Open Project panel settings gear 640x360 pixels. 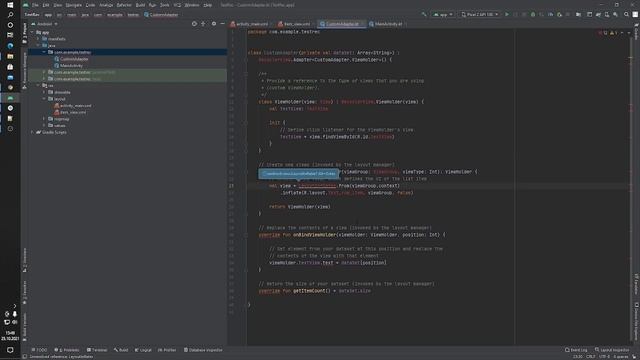click(x=214, y=24)
